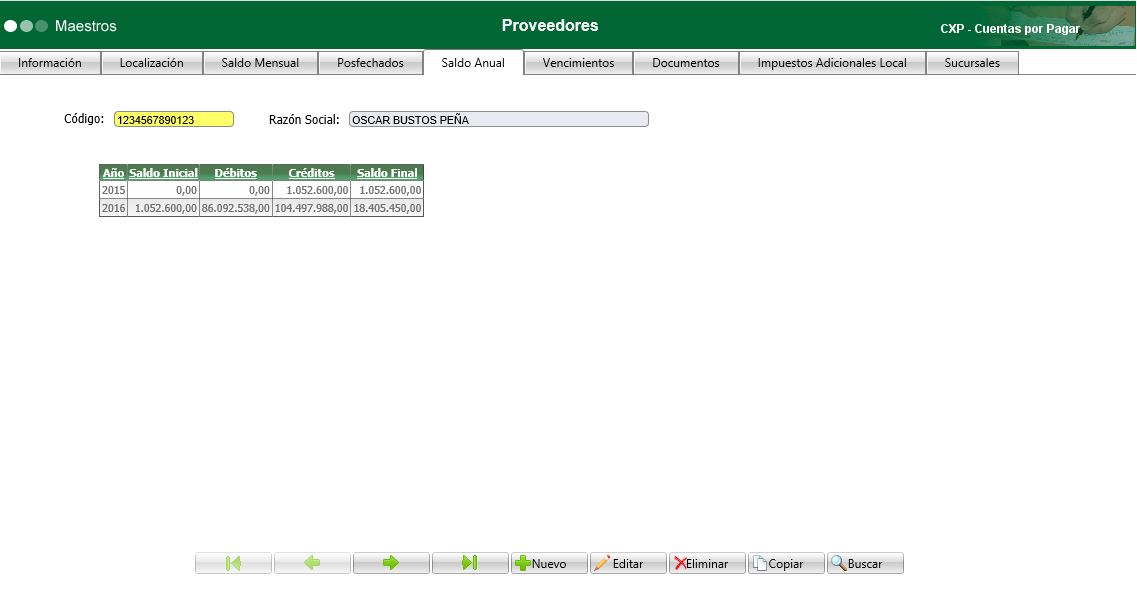Click the Código input field

click(x=174, y=120)
